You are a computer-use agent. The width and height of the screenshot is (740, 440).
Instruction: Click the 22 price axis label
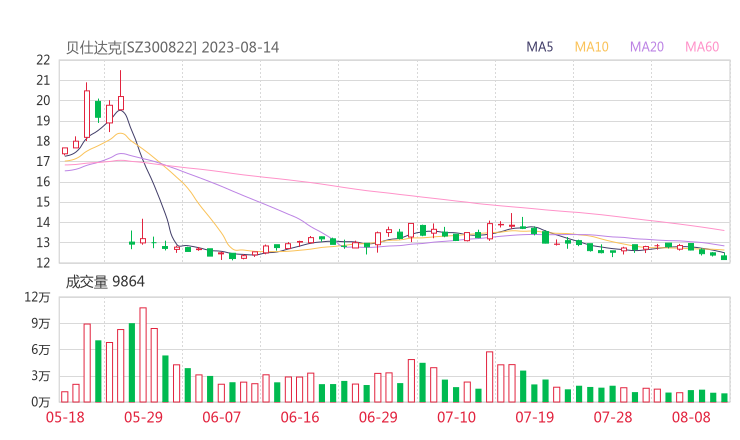[x=43, y=60]
